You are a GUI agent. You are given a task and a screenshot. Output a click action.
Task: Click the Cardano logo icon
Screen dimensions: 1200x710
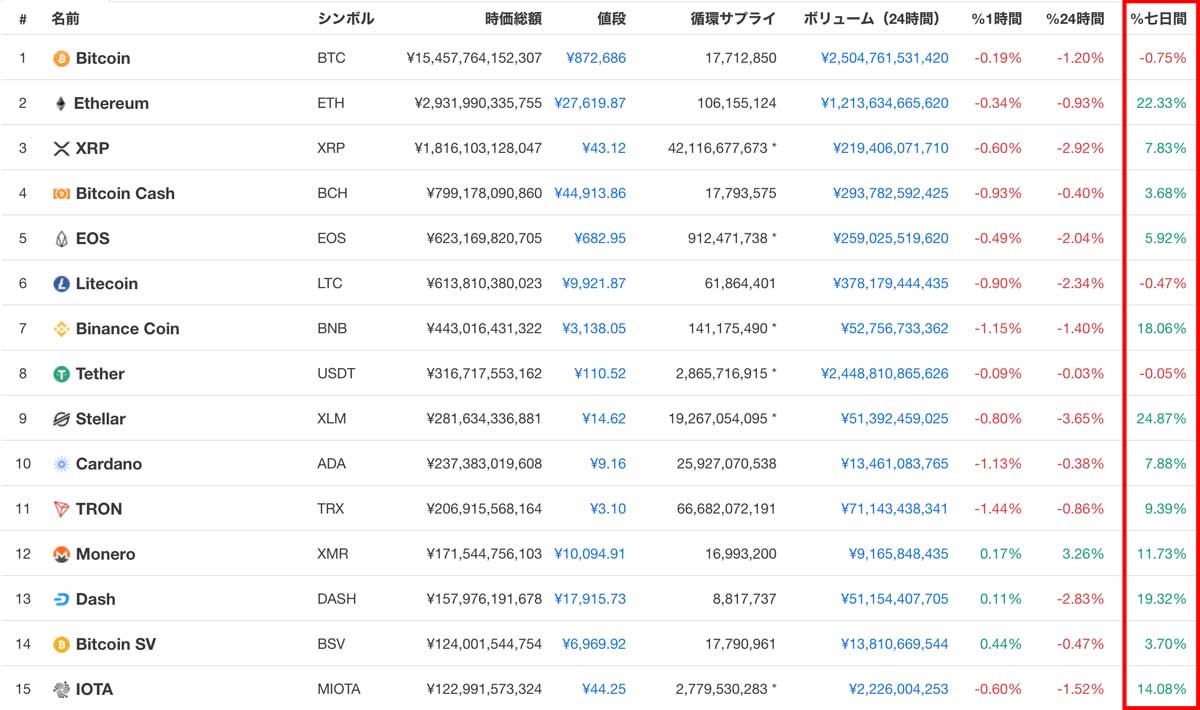coord(61,464)
